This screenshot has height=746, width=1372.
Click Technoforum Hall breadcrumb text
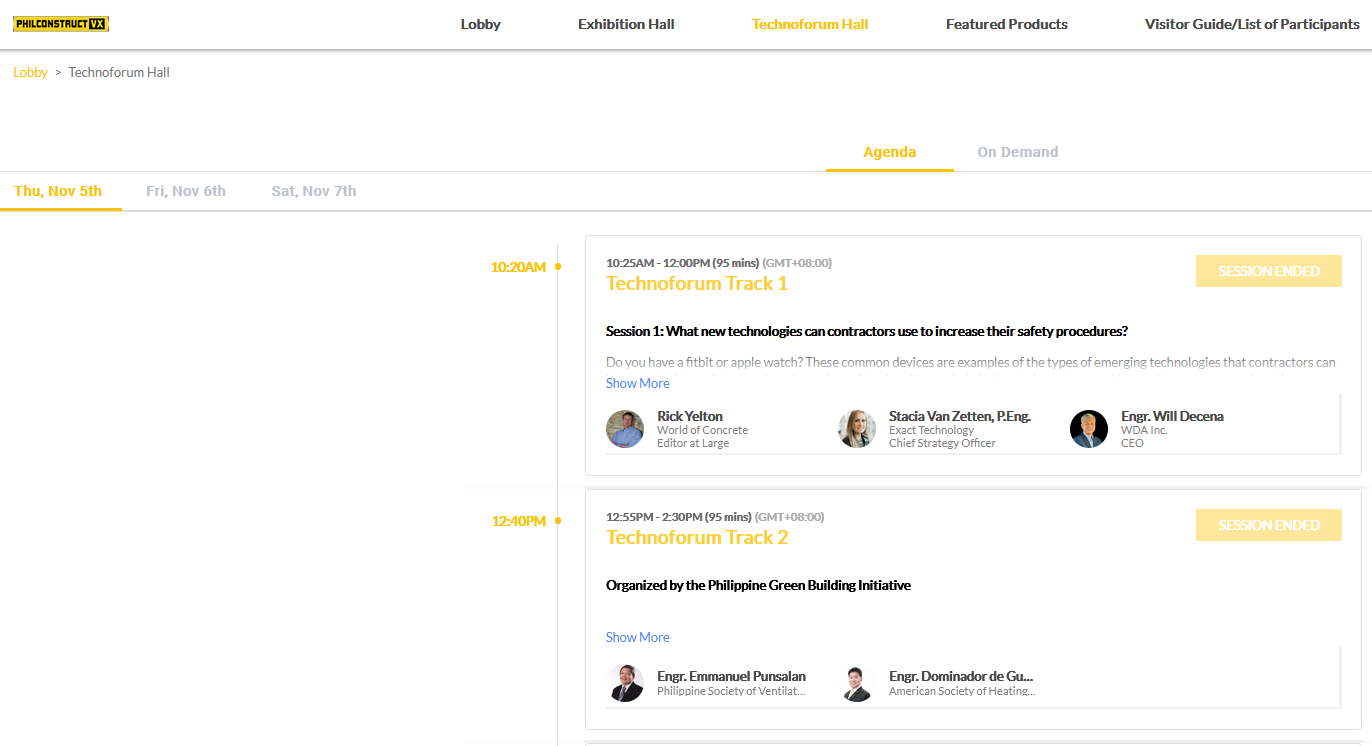pyautogui.click(x=119, y=72)
